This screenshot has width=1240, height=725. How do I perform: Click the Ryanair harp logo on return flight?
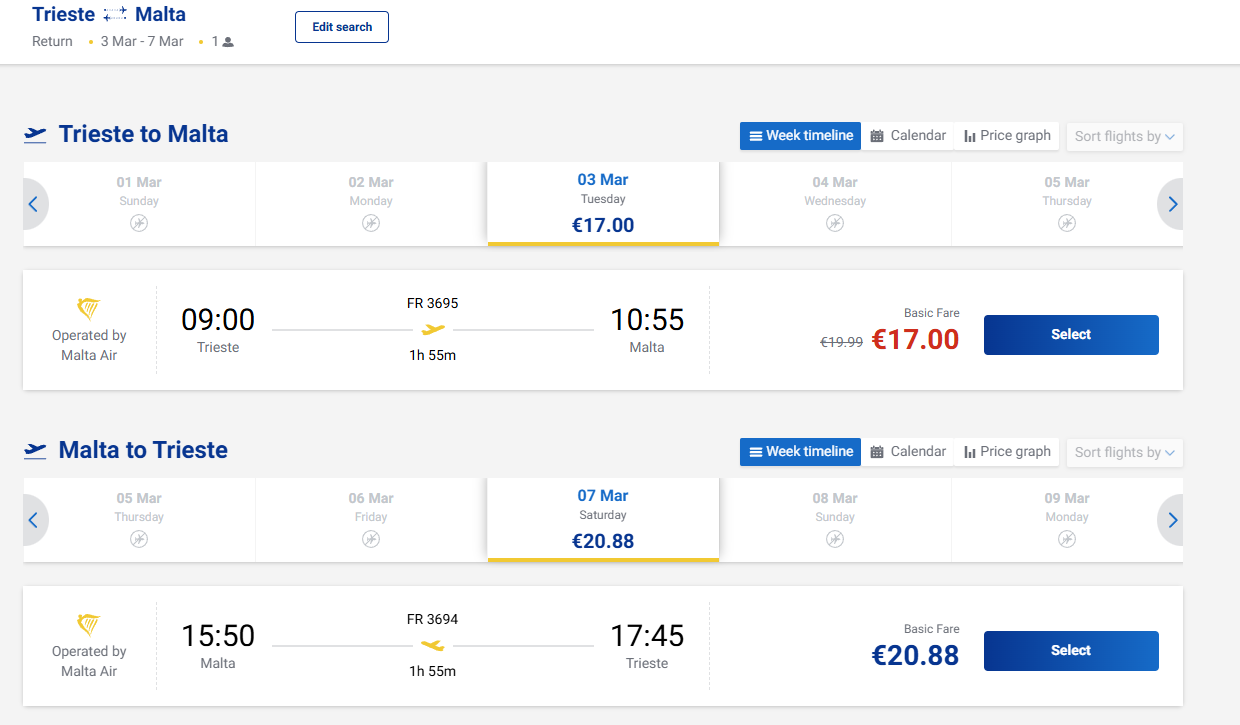click(89, 625)
